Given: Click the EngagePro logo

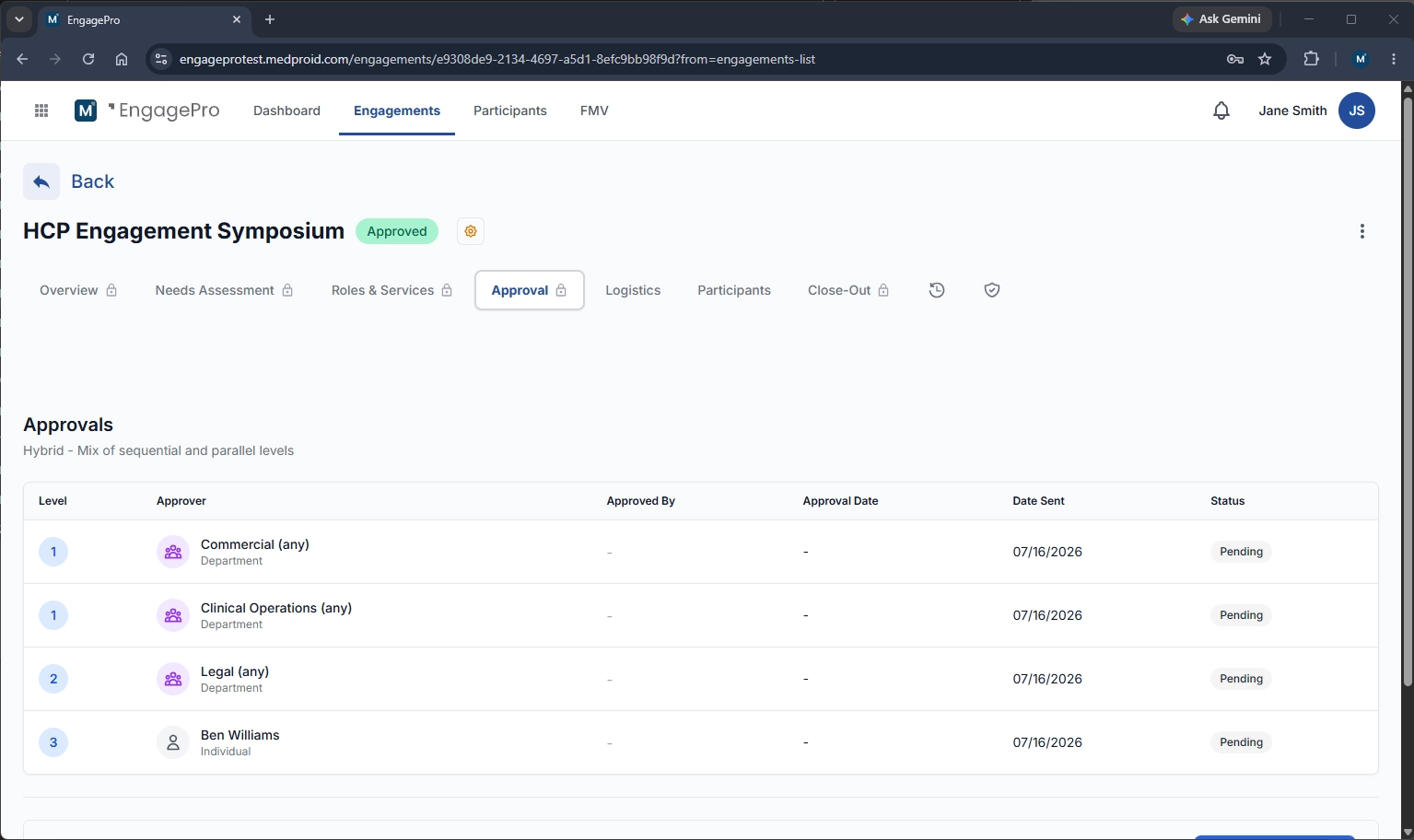Looking at the screenshot, I should pos(147,111).
